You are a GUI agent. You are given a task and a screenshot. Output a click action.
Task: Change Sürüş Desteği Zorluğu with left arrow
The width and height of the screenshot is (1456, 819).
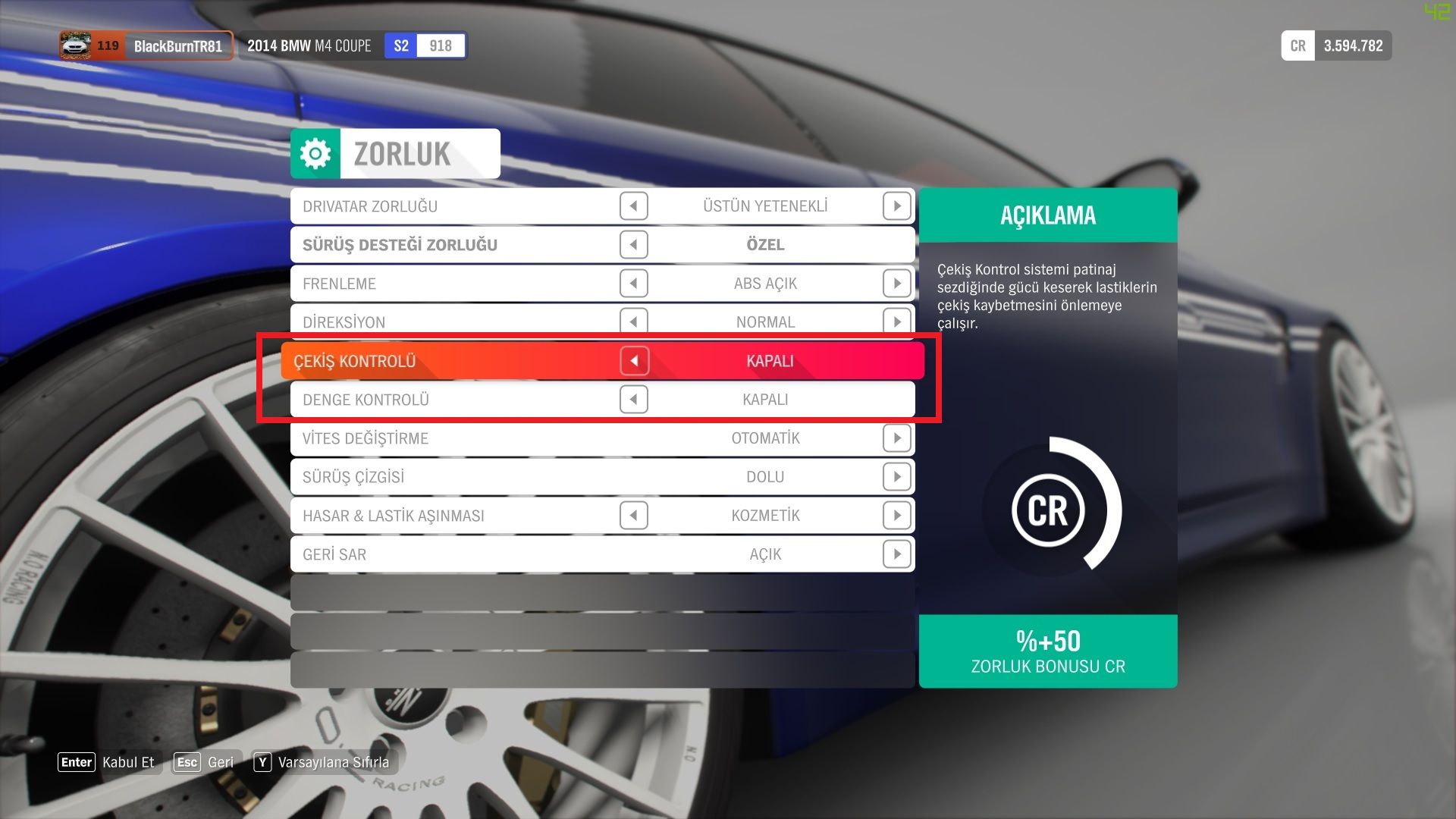point(633,245)
